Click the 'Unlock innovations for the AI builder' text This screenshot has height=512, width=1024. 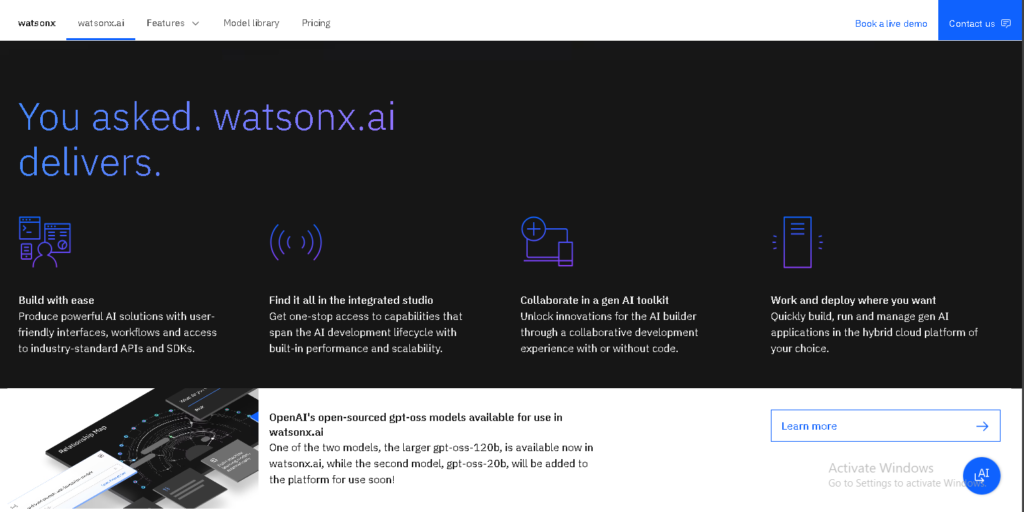tap(609, 332)
